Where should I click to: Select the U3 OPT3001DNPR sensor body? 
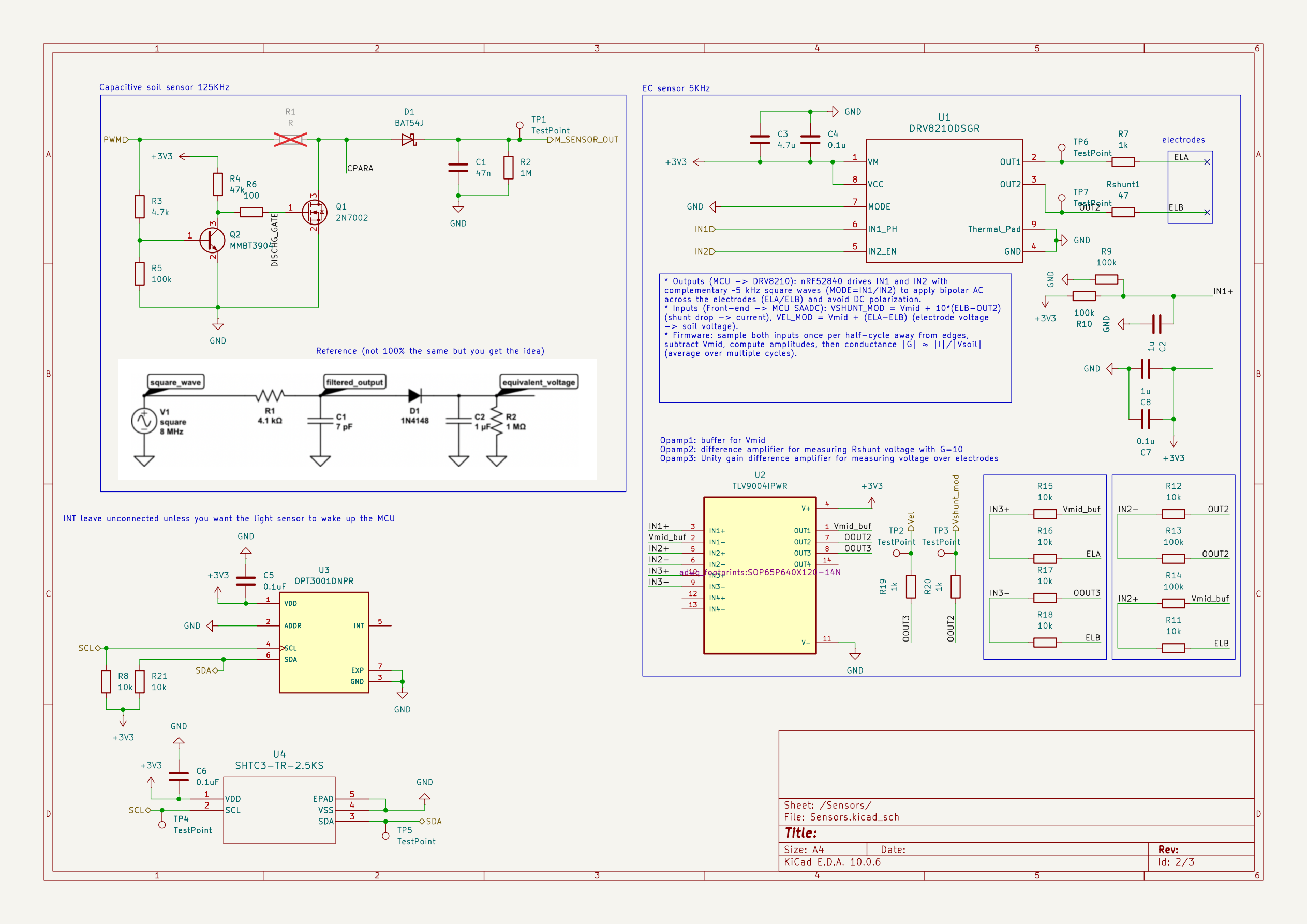point(324,642)
